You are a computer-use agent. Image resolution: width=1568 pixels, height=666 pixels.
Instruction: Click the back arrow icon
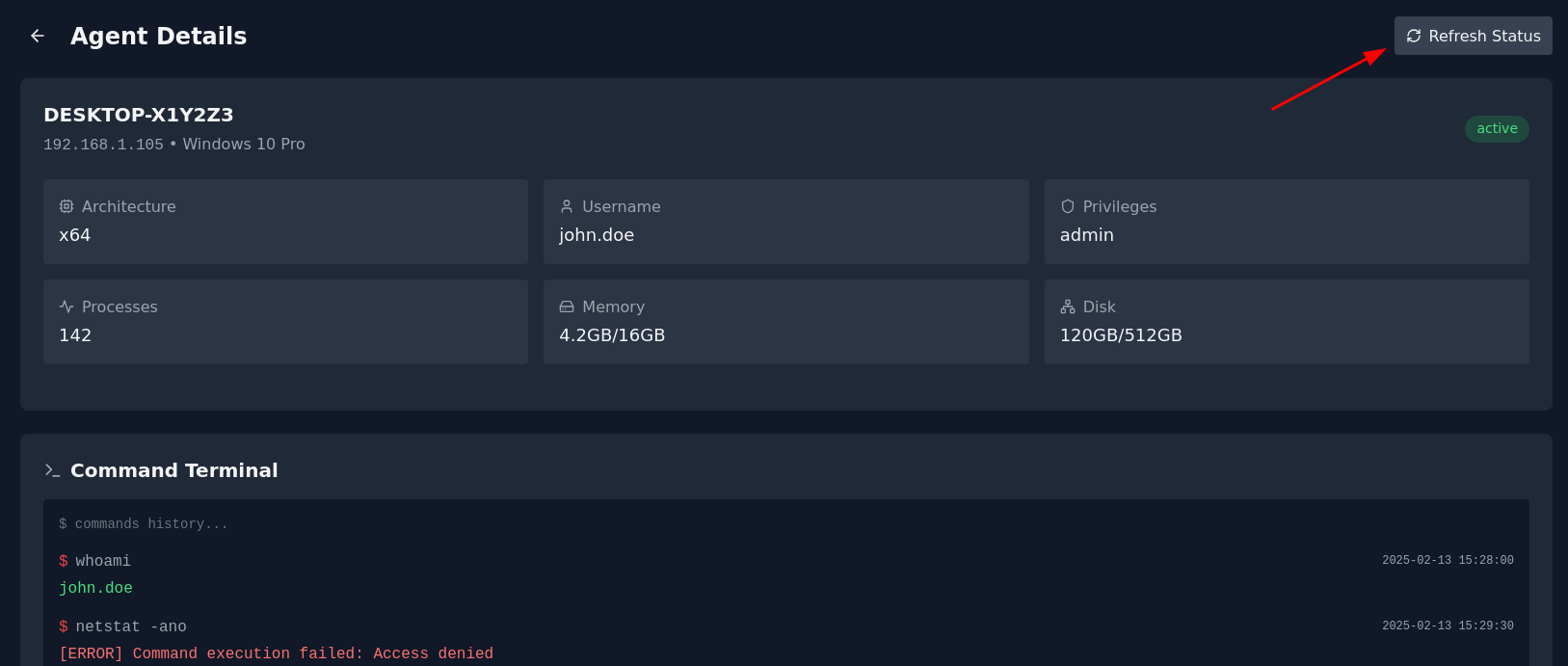(38, 36)
